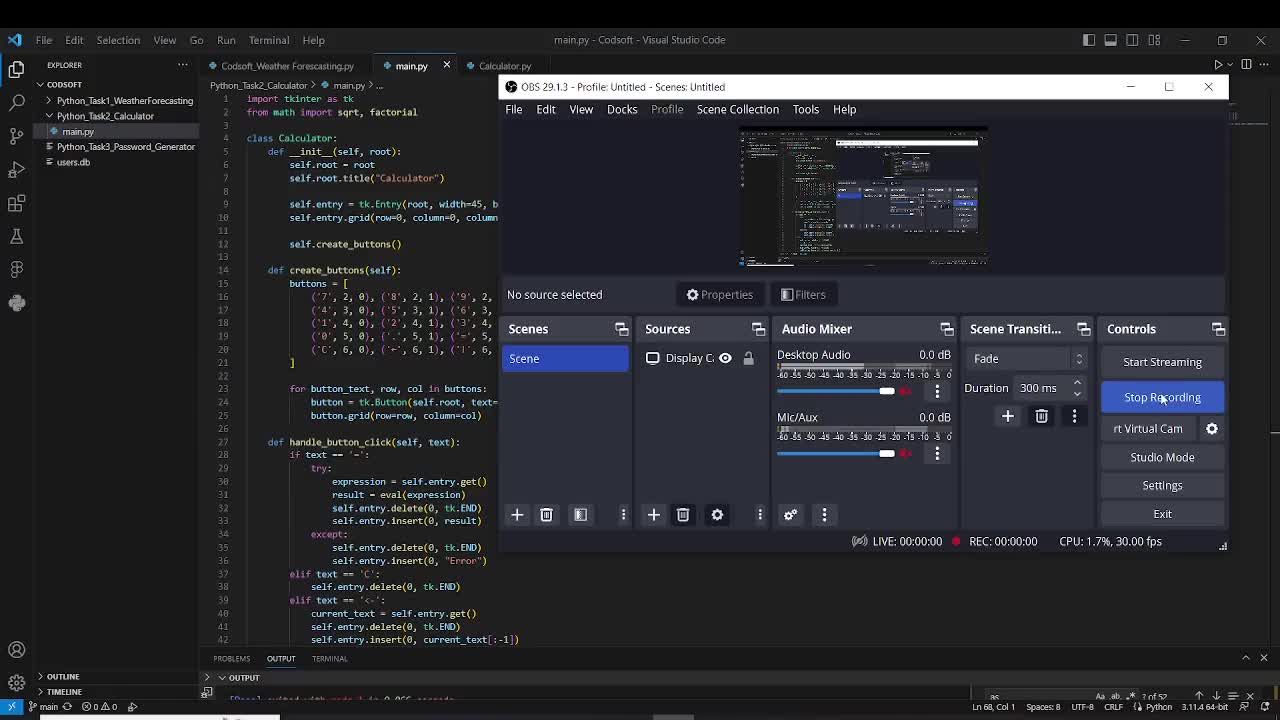Remove selected source with trash icon
This screenshot has height=720, width=1280.
coord(683,515)
